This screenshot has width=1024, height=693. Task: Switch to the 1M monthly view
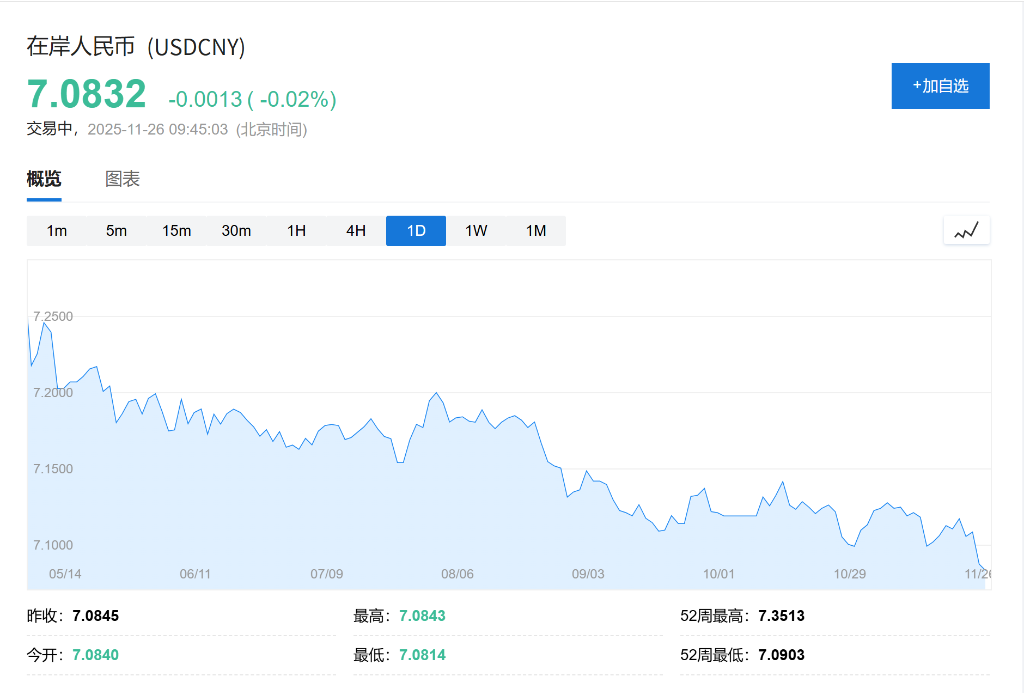(536, 230)
